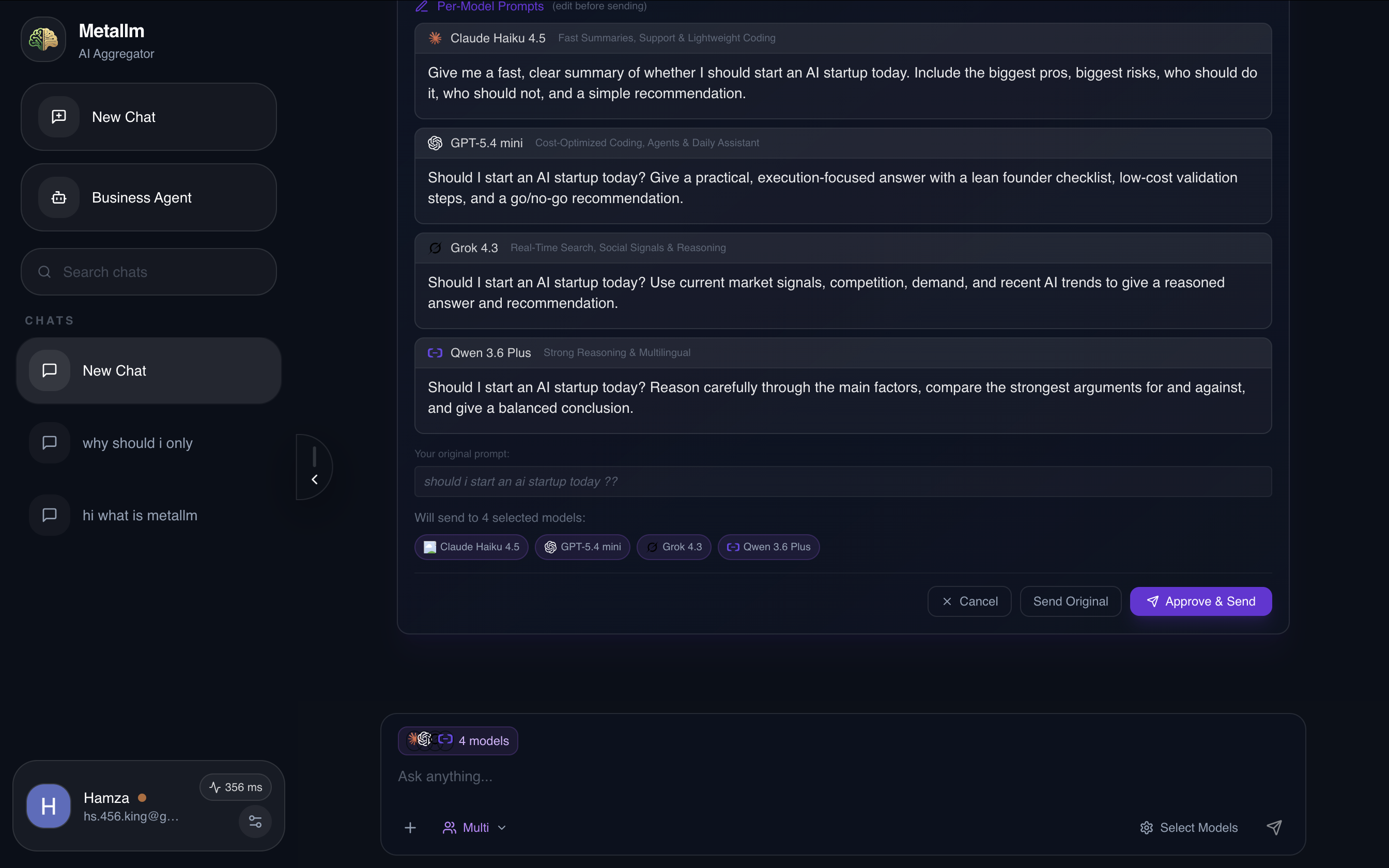Click chat bubble icon of 'why should i only'
The width and height of the screenshot is (1389, 868).
pos(50,443)
